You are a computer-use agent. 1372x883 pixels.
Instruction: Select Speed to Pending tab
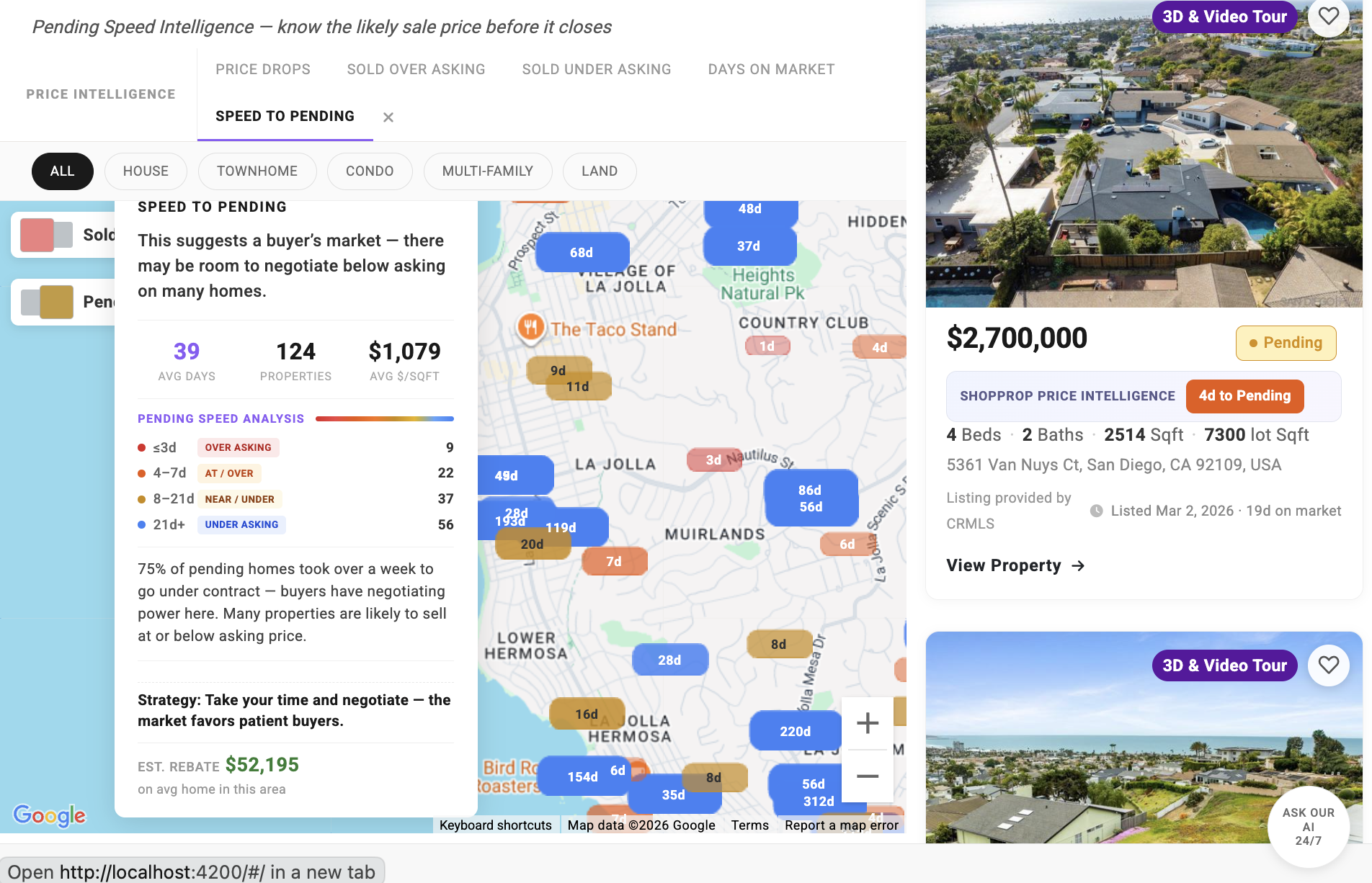coord(285,116)
